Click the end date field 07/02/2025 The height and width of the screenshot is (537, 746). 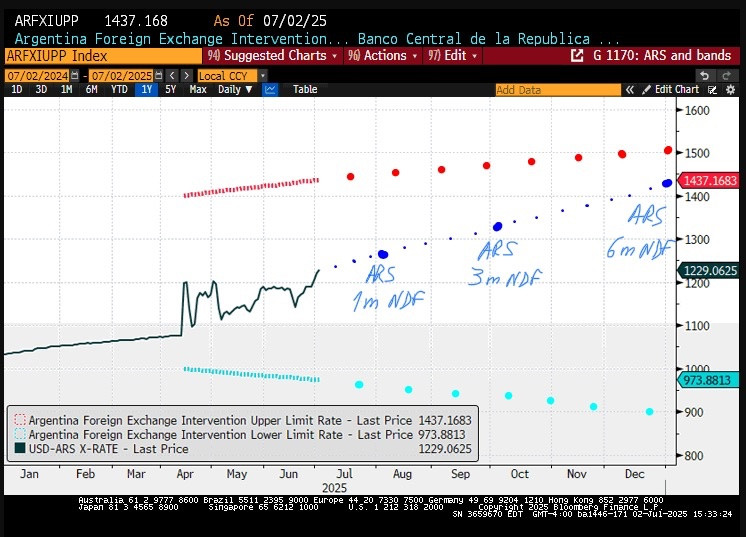[122, 76]
